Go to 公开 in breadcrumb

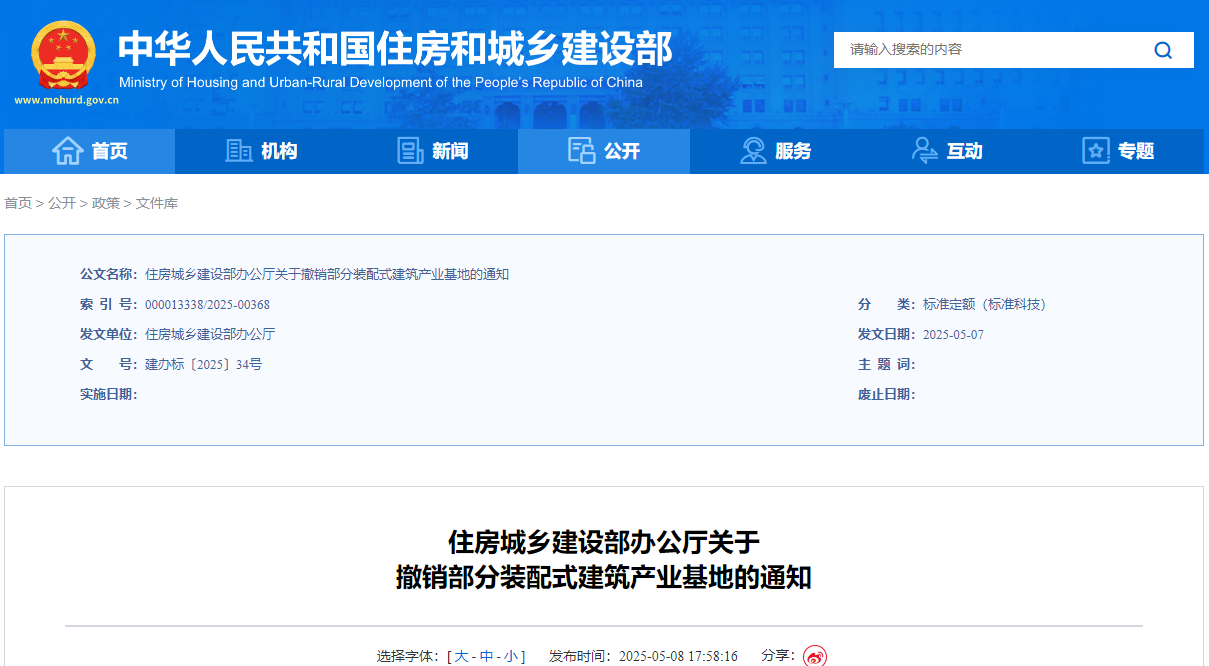(62, 203)
